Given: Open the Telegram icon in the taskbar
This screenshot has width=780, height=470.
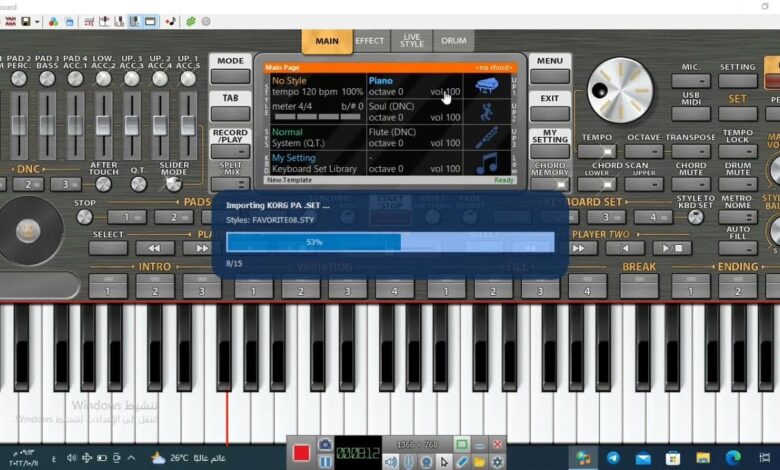Looking at the screenshot, I should click(613, 457).
